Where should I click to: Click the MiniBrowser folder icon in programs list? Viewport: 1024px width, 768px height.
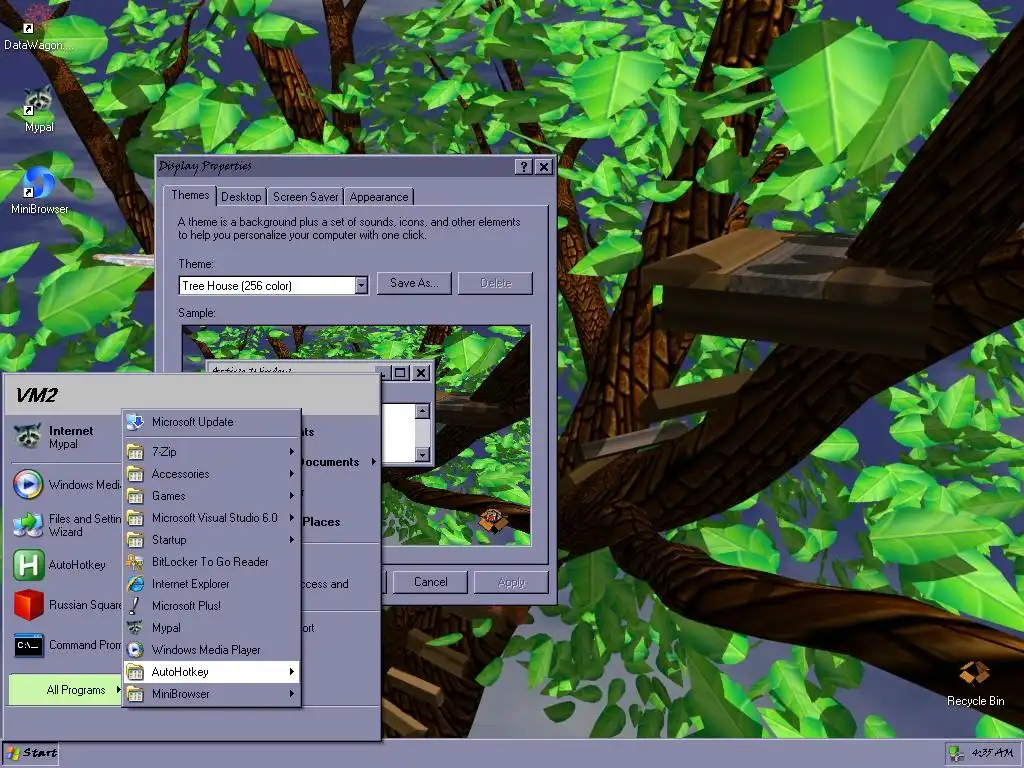[135, 694]
